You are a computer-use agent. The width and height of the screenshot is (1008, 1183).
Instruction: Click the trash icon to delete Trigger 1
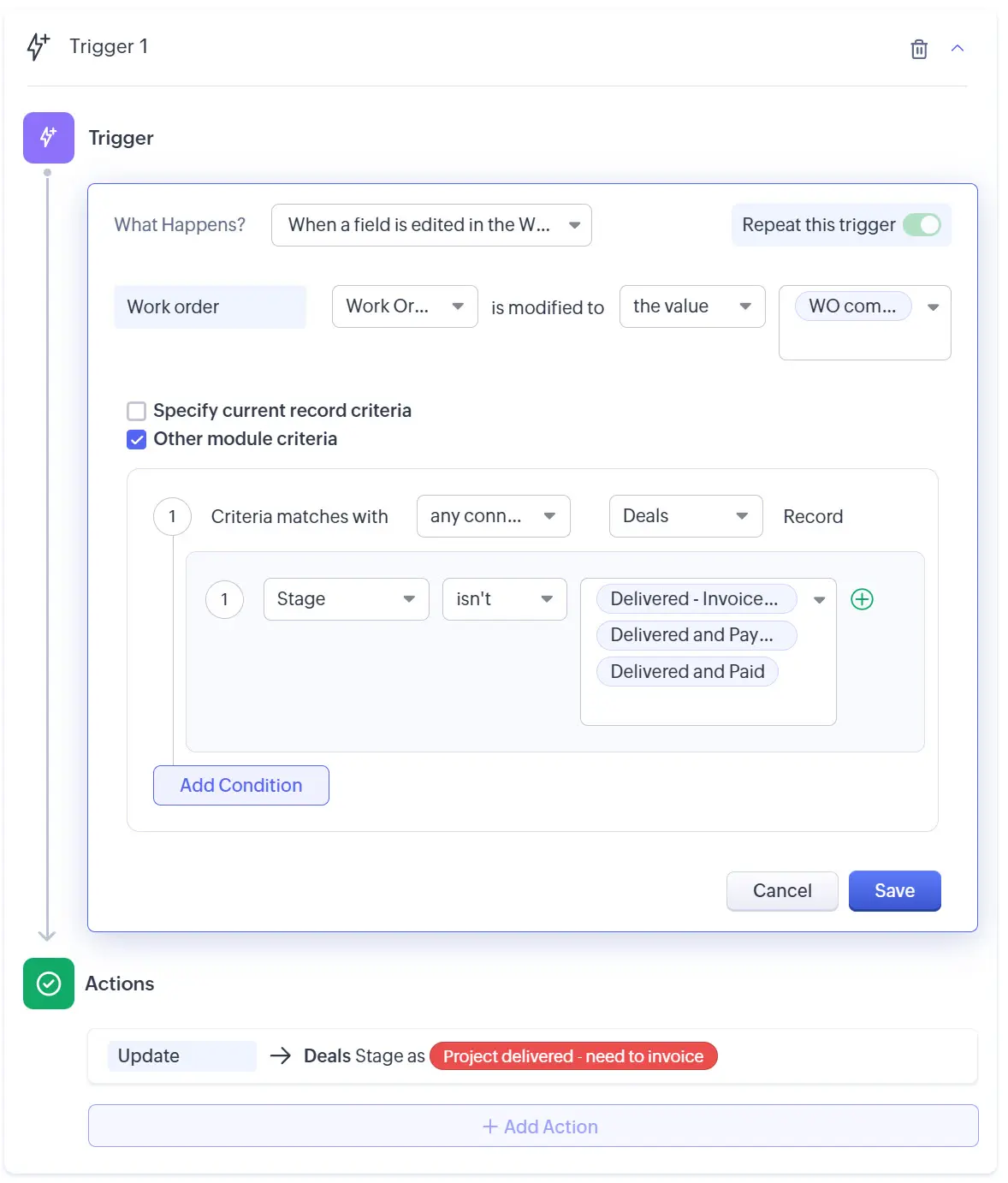point(918,49)
